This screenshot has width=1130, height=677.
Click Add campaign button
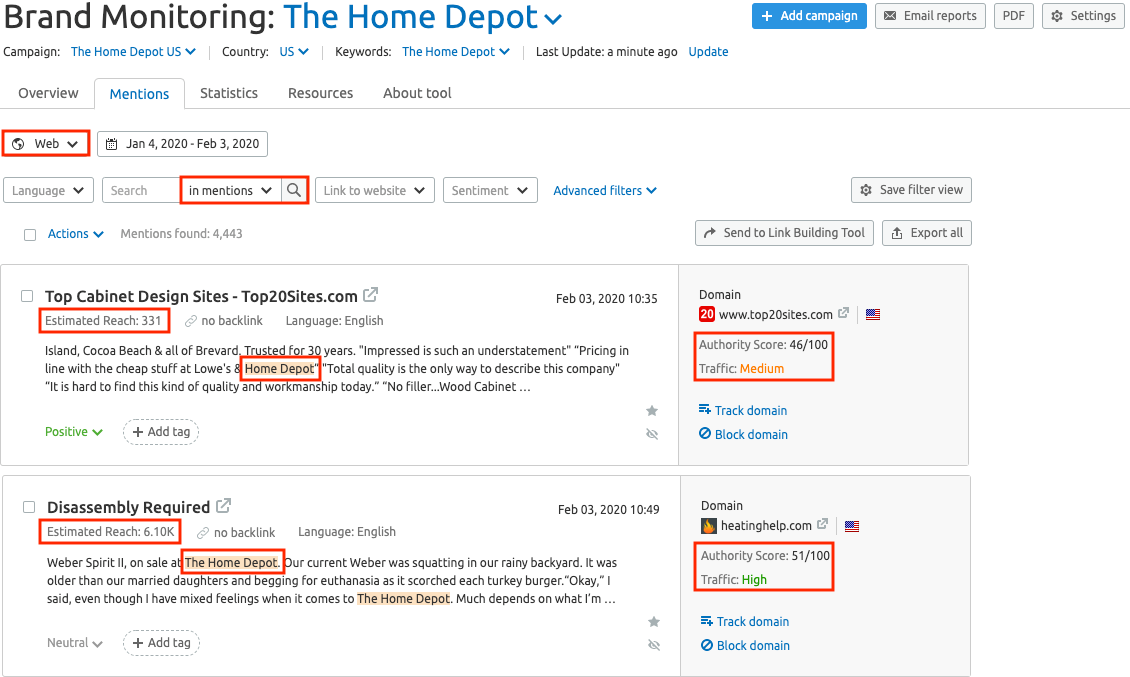809,16
